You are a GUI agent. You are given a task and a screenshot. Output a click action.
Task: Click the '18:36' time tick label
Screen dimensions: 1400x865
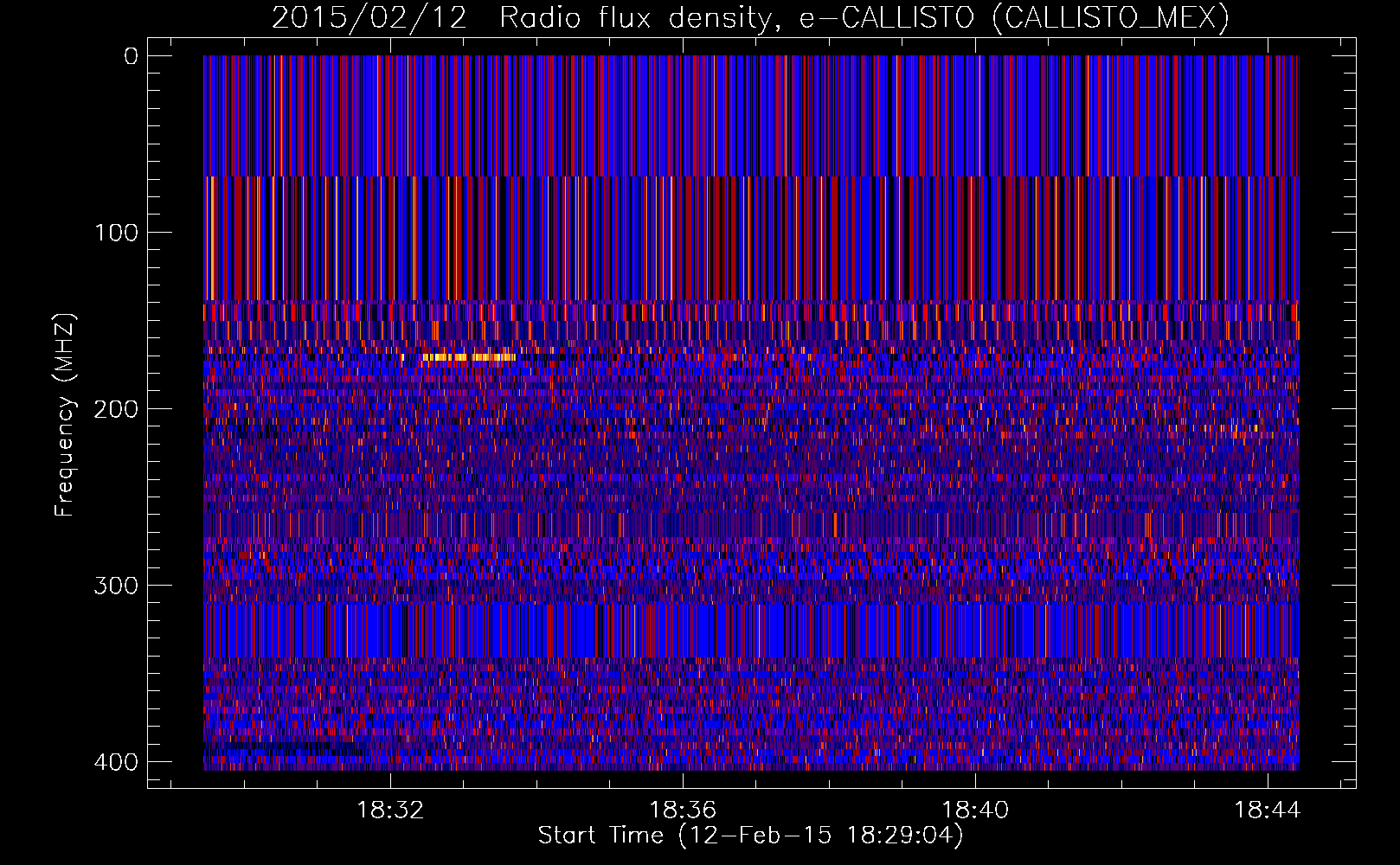683,811
